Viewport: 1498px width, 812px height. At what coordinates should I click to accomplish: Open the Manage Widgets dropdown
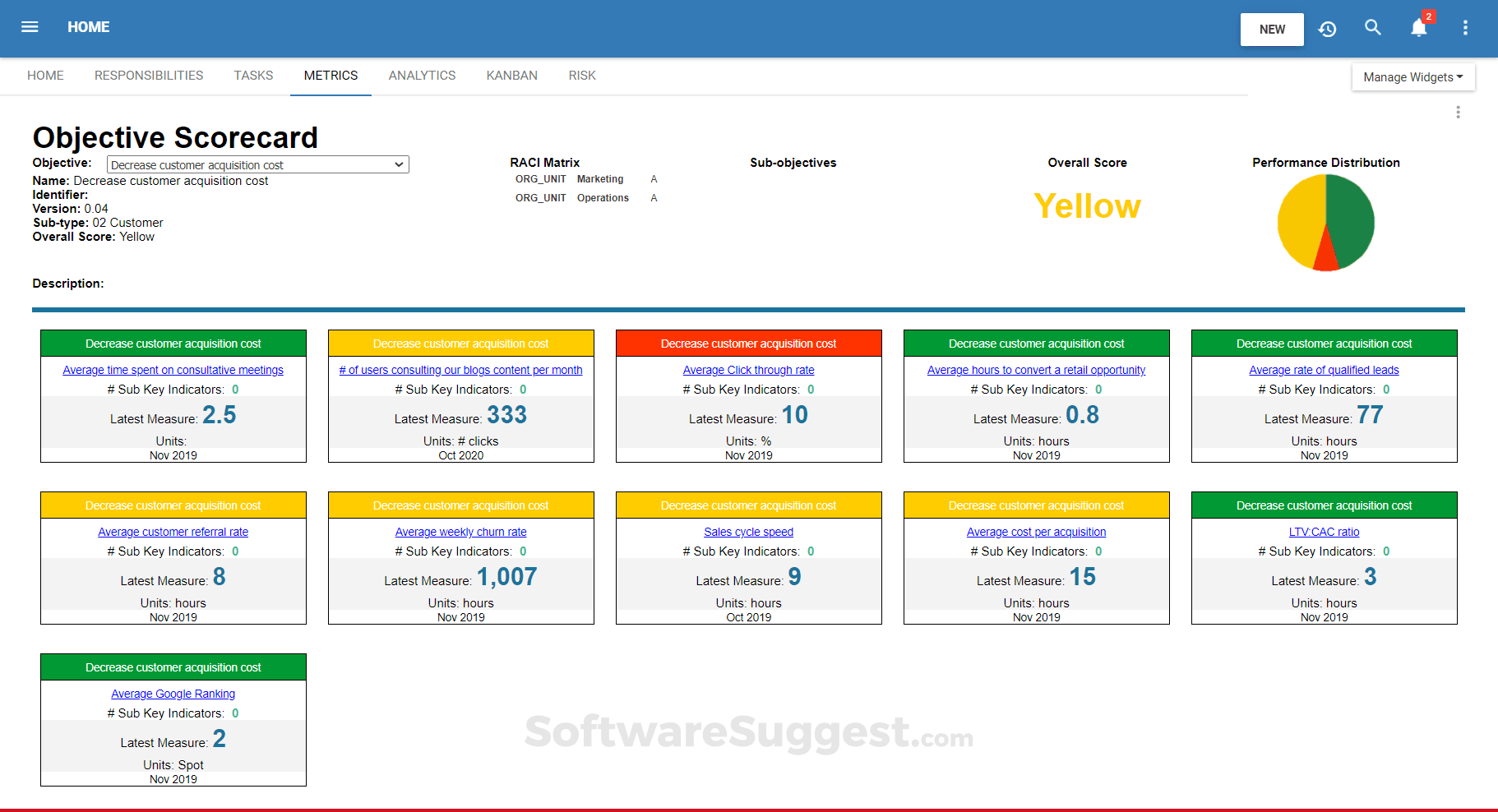(1412, 76)
